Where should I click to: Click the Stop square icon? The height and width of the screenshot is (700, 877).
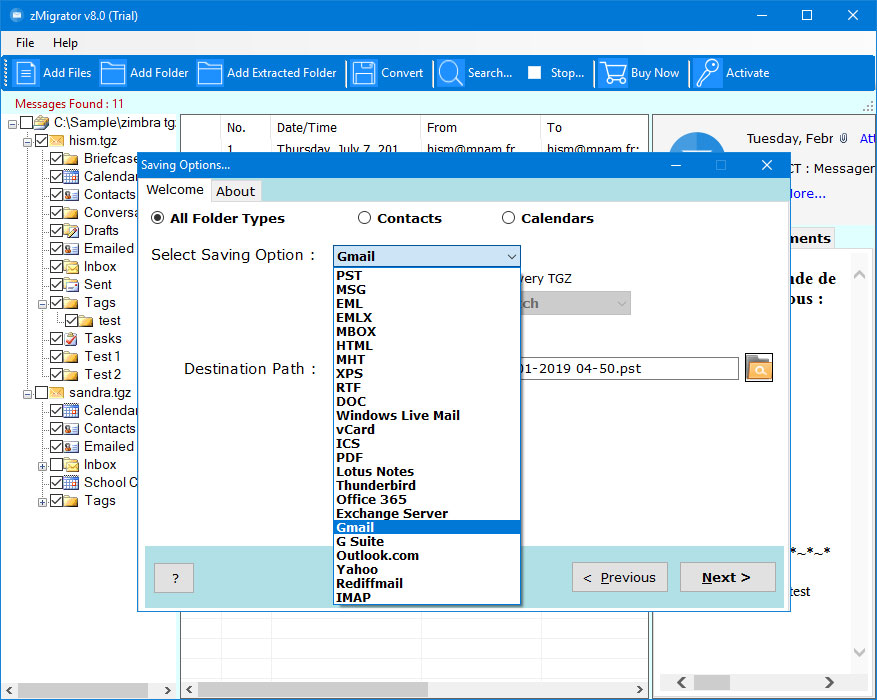(x=535, y=73)
